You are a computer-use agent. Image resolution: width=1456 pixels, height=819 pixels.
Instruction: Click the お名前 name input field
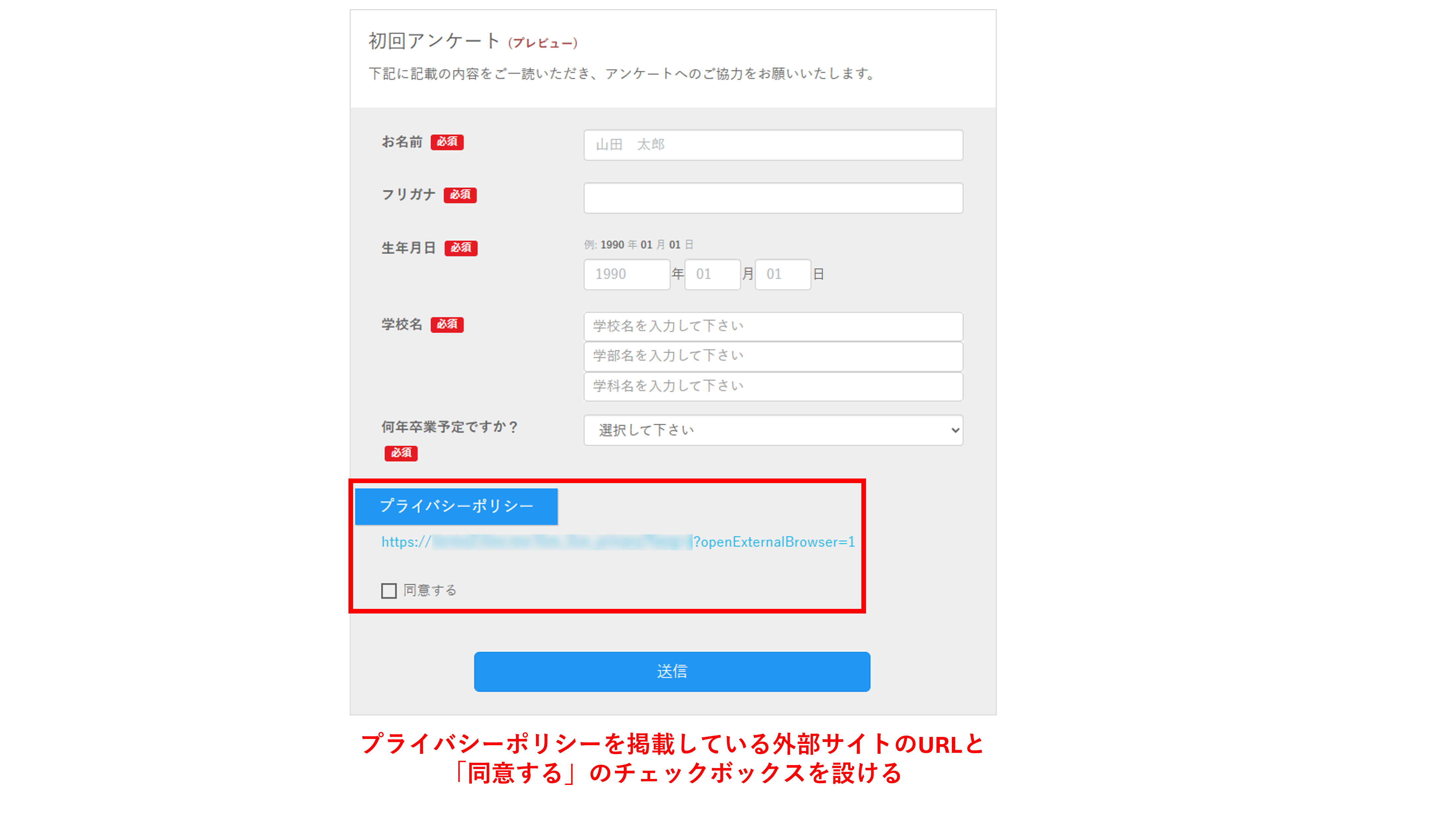pos(773,145)
